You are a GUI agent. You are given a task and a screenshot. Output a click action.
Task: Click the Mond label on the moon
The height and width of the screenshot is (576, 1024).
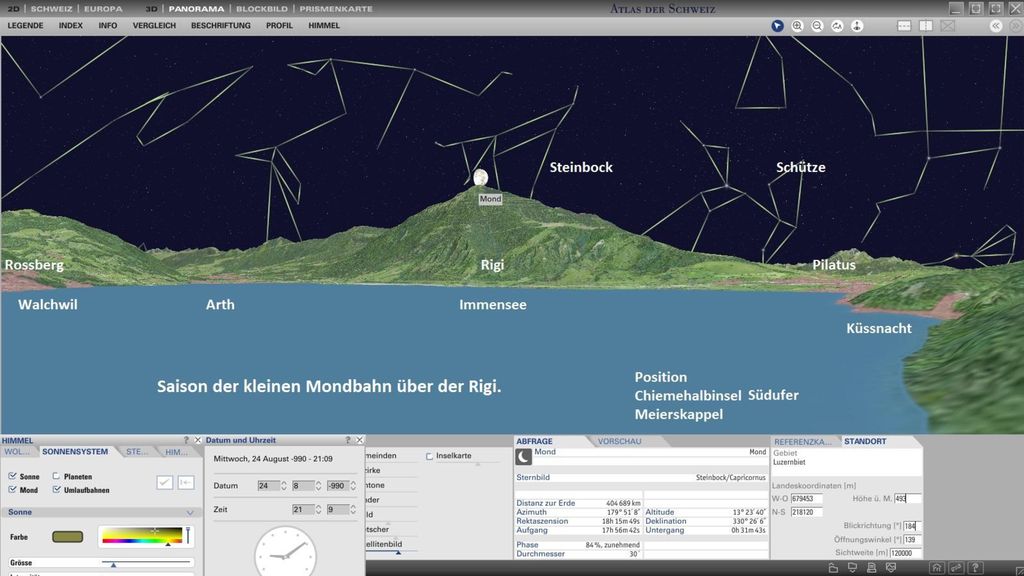[x=490, y=199]
